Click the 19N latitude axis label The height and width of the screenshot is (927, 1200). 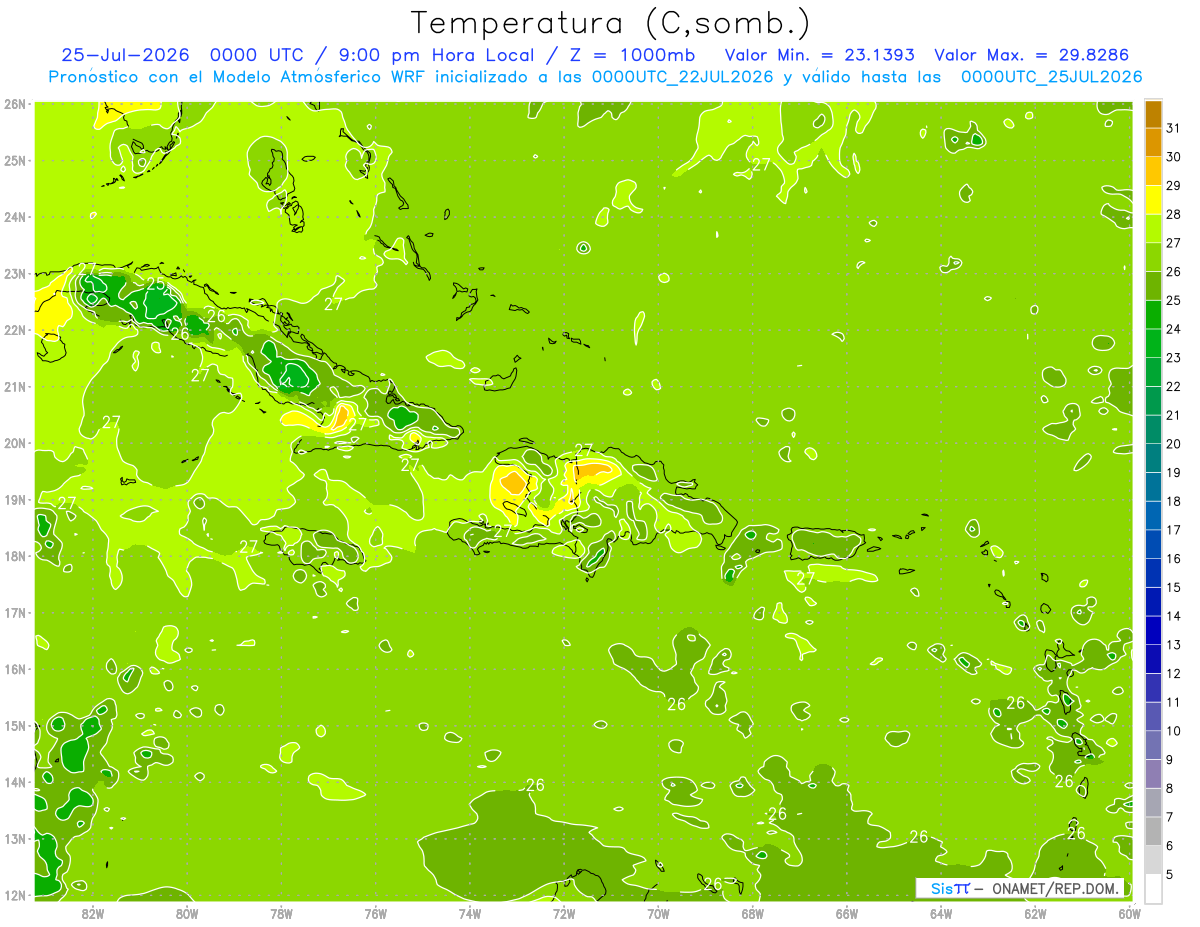(x=15, y=500)
